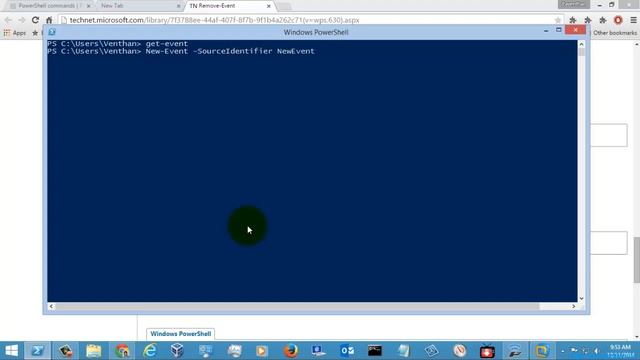Screen dimensions: 640x360
Task: Click the PowerShell vertical scrollbar down arrow
Action: (582, 298)
